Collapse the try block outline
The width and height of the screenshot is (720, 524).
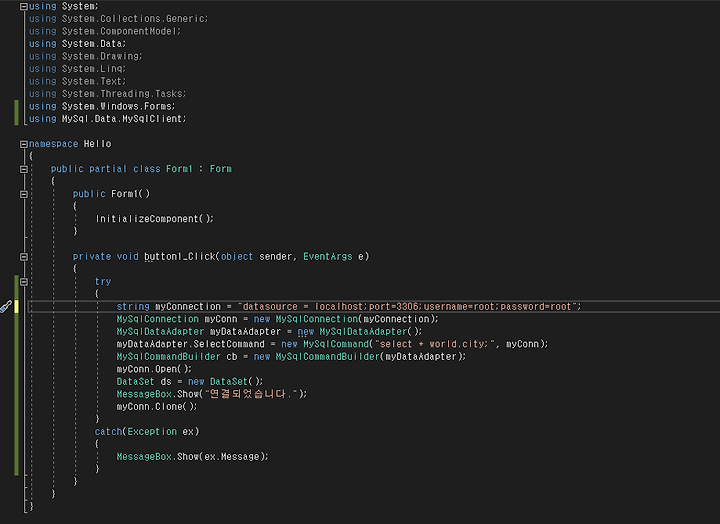(x=24, y=282)
